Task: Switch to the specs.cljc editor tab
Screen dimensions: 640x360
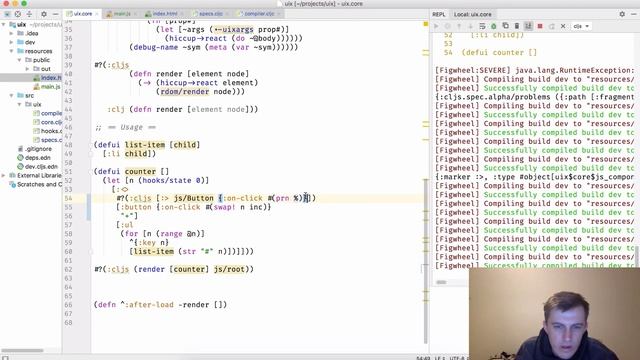Action: point(211,14)
